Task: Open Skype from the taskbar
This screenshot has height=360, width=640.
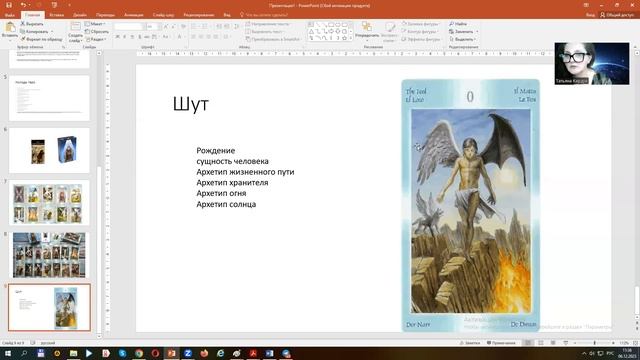Action: pos(122,353)
